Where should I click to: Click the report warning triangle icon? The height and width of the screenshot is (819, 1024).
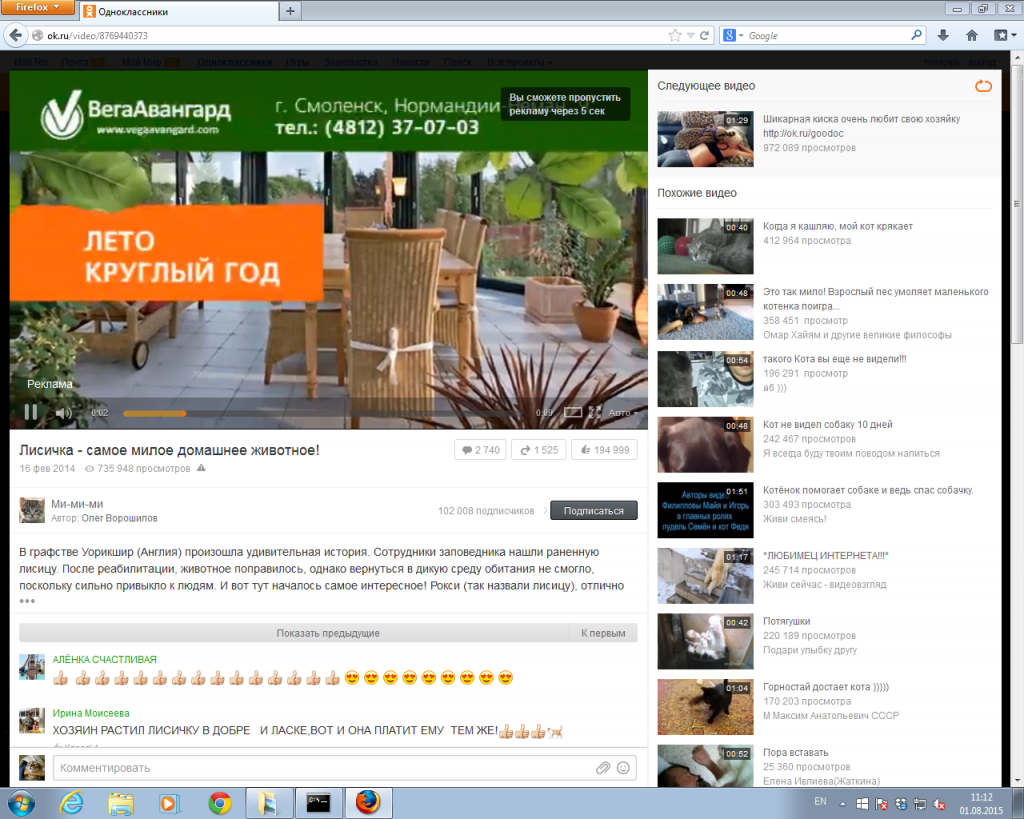pyautogui.click(x=201, y=468)
